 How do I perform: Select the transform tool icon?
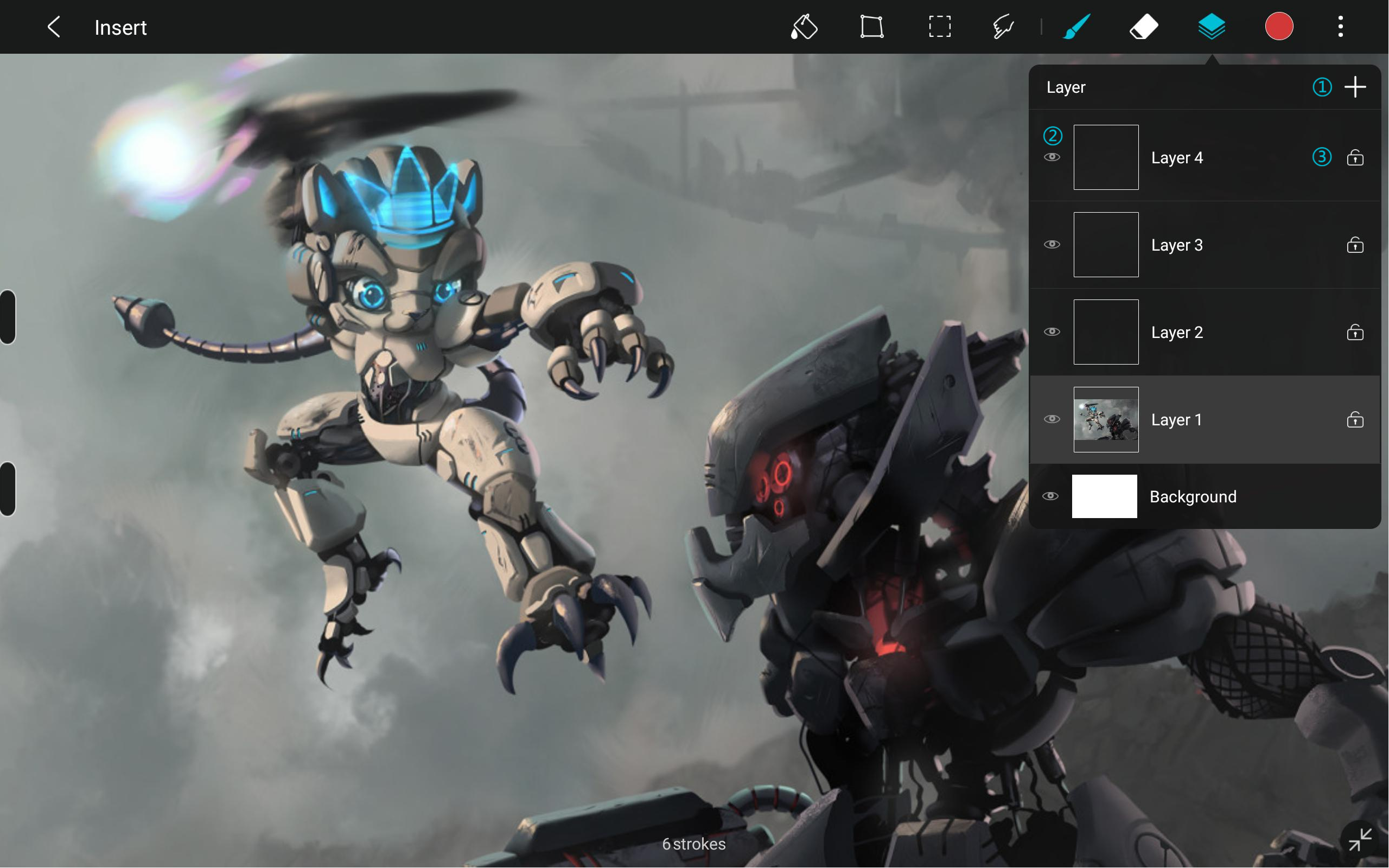coord(871,27)
